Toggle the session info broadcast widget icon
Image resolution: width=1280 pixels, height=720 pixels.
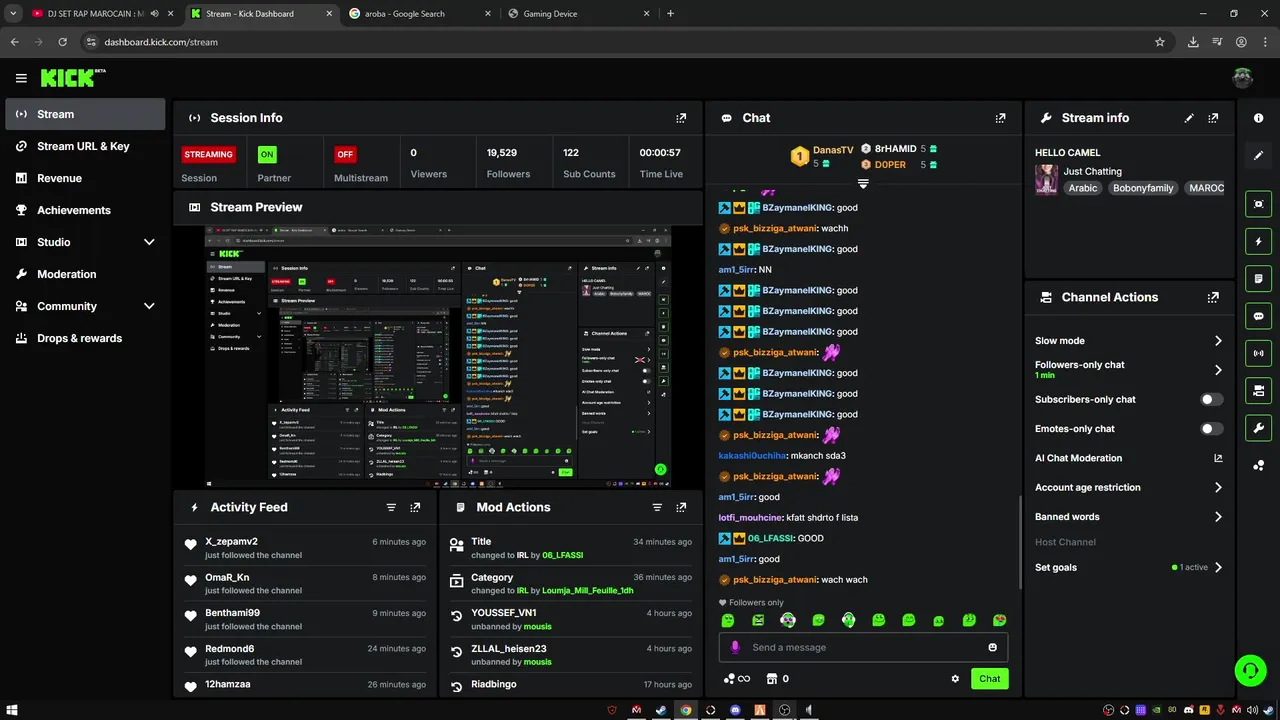pos(1259,353)
